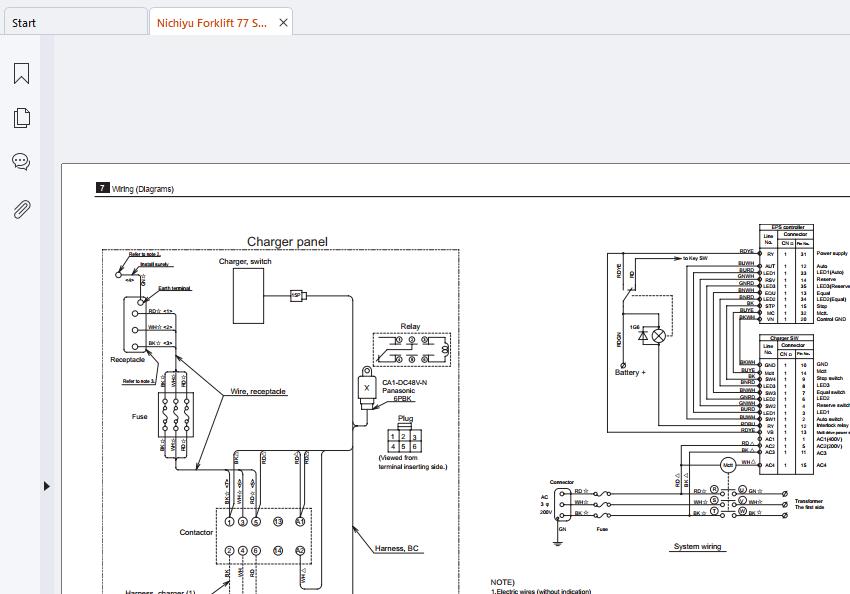Click the 'Charger, switch' label
The width and height of the screenshot is (850, 594).
pyautogui.click(x=245, y=261)
